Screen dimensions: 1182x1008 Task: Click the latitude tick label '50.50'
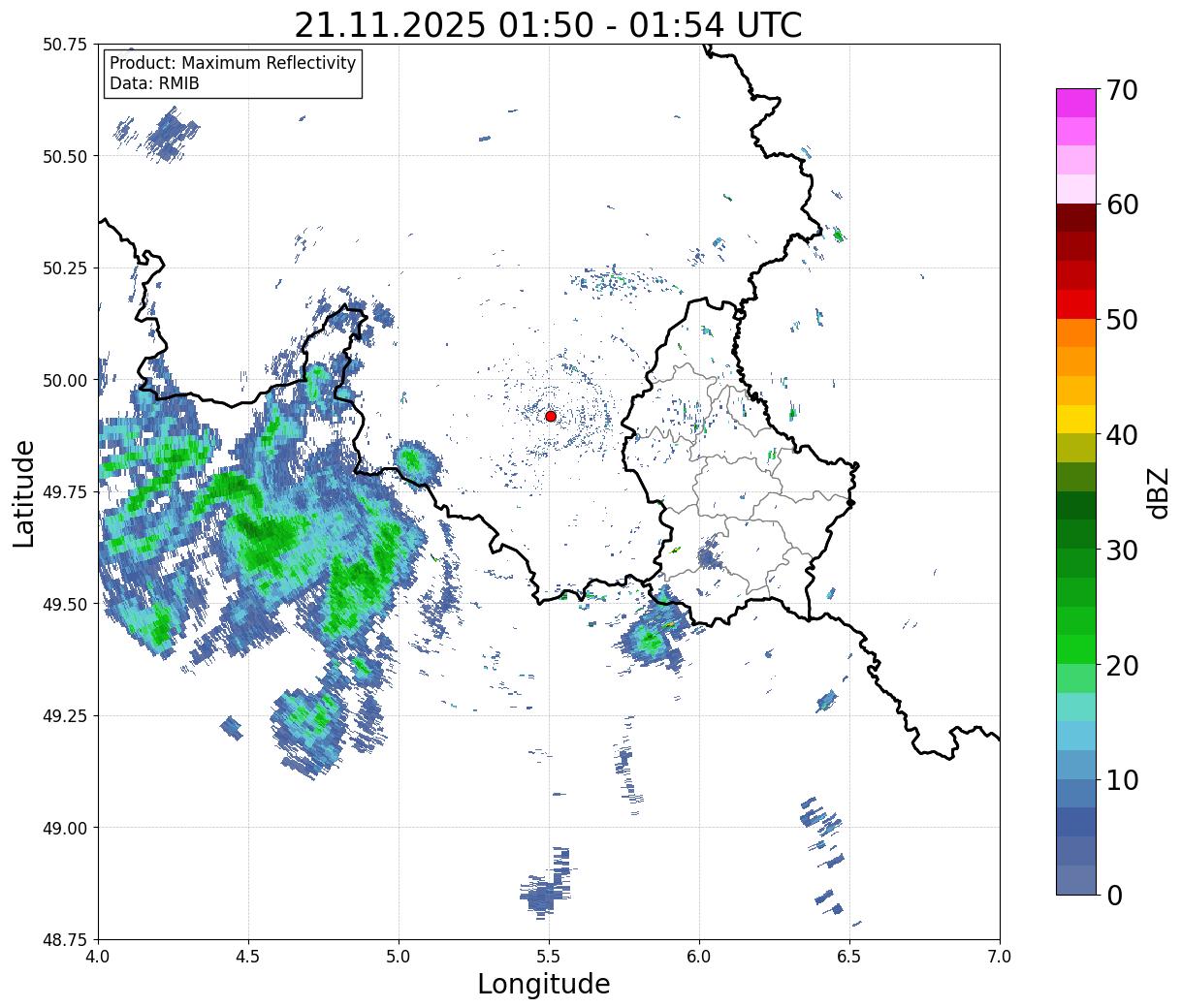66,156
